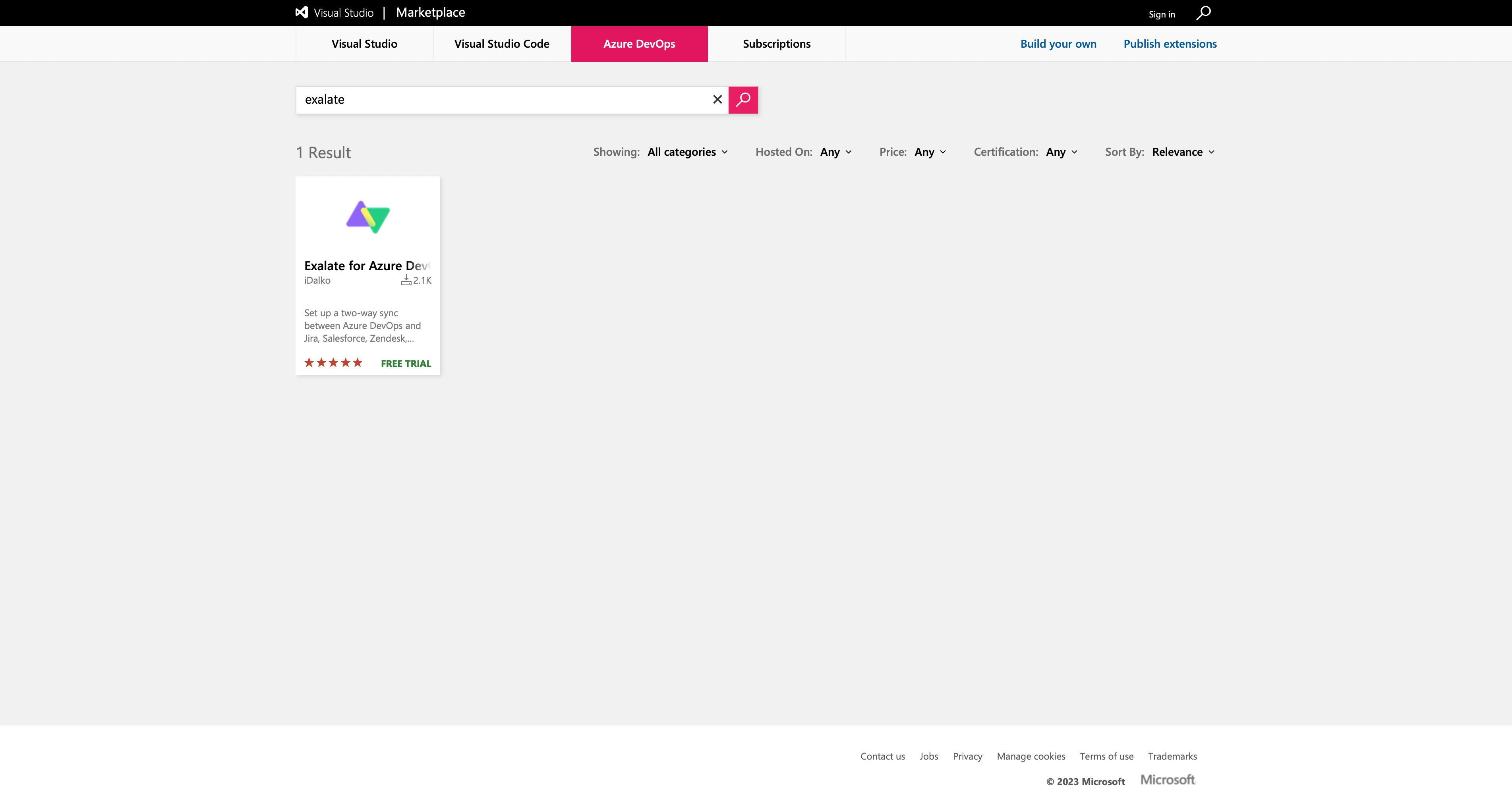The height and width of the screenshot is (789, 1512).
Task: Open the Exalate extension logo thumbnail
Action: (x=368, y=217)
